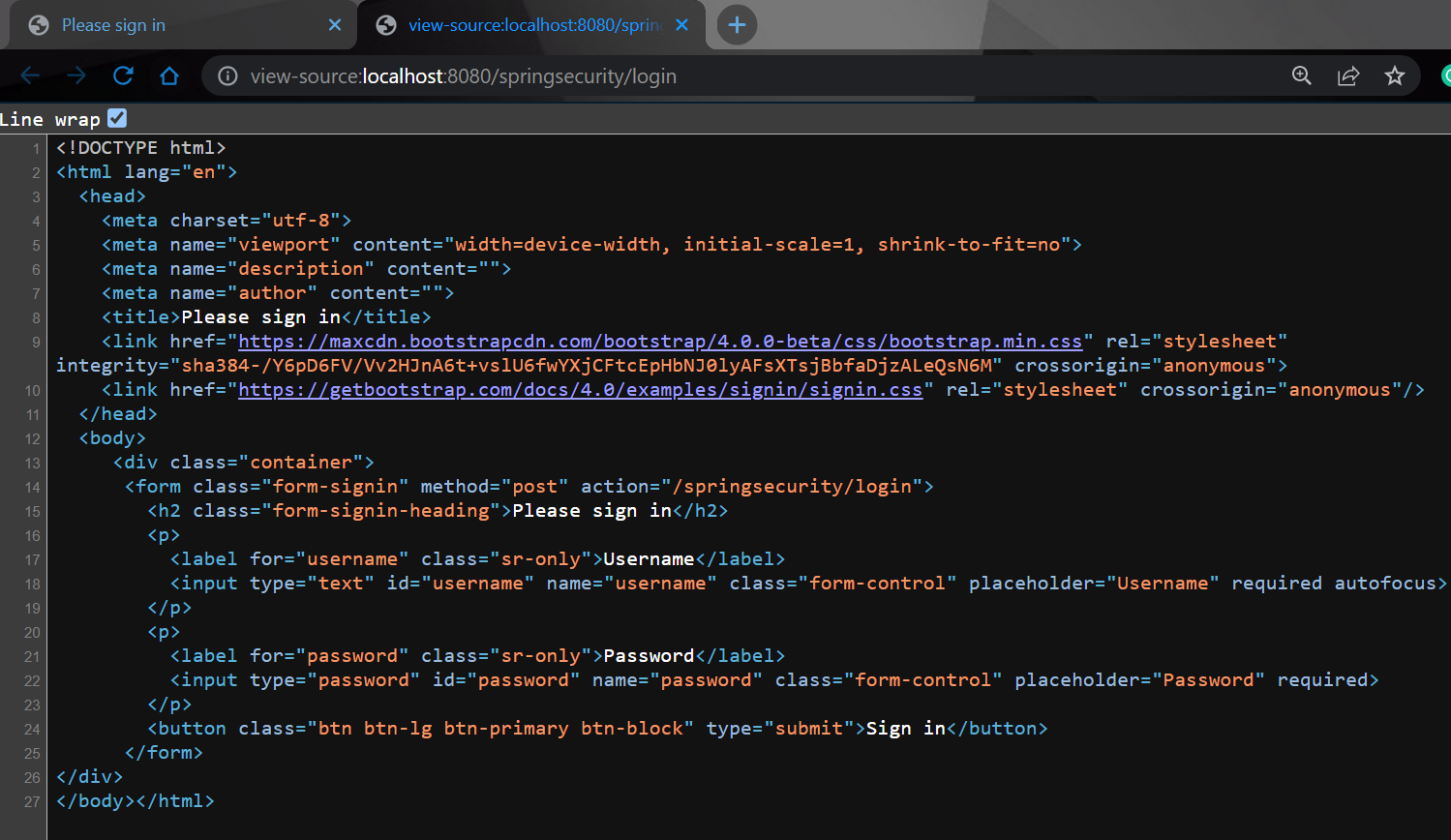Click the browser back arrow
The image size is (1451, 840).
30,75
